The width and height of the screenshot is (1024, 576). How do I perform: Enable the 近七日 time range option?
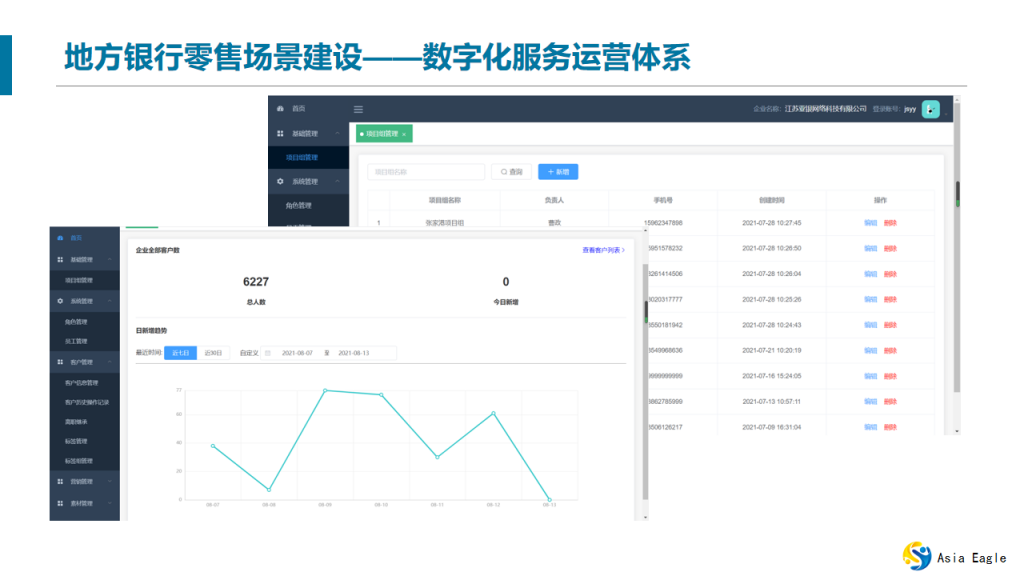pyautogui.click(x=182, y=353)
